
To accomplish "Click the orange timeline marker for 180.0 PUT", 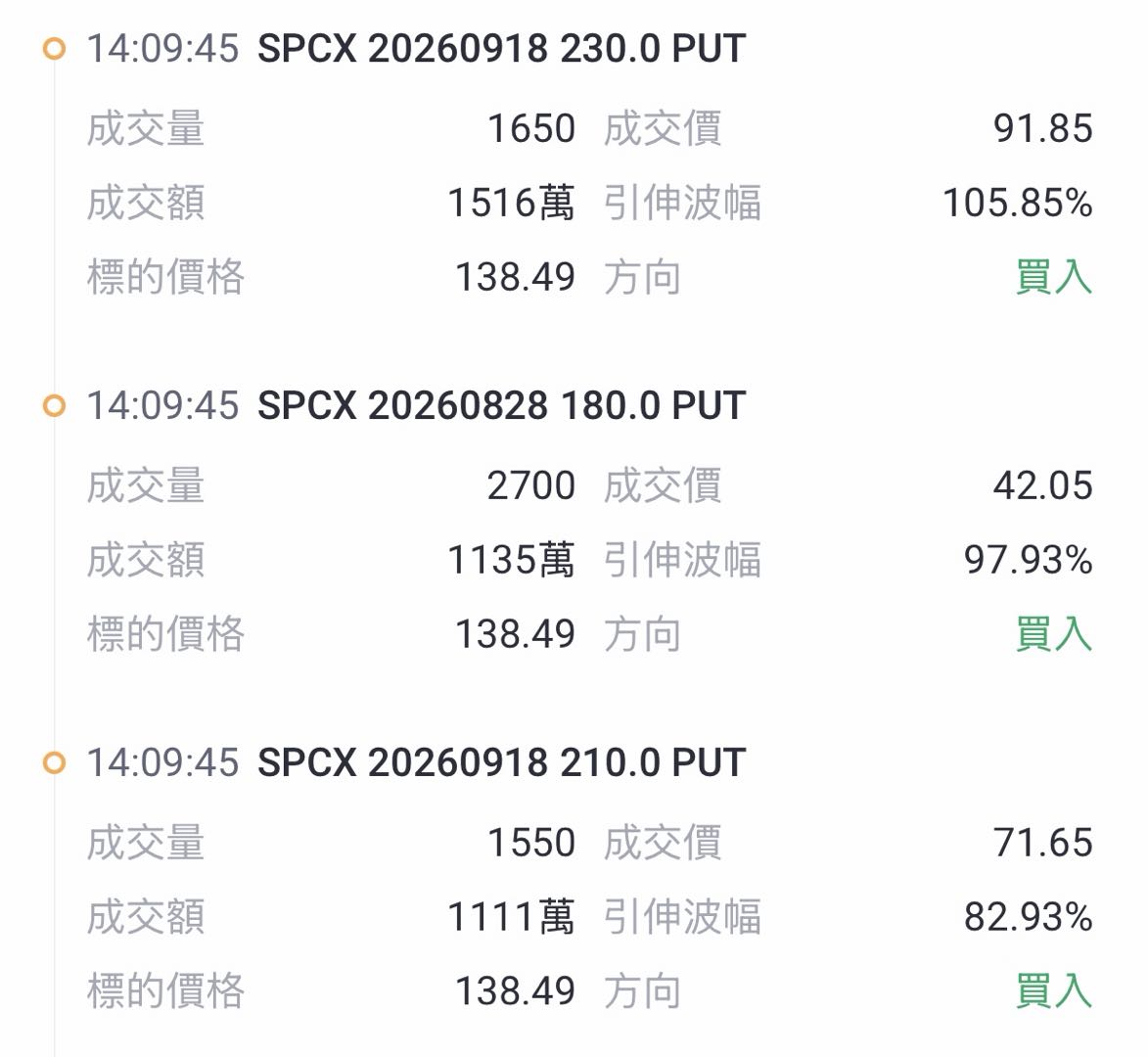I will 54,405.
